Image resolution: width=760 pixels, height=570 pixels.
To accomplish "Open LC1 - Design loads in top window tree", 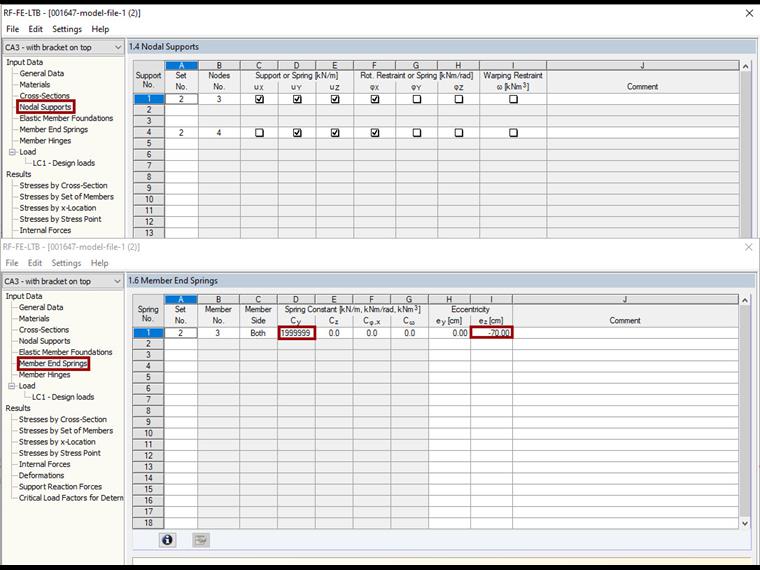I will (x=63, y=163).
